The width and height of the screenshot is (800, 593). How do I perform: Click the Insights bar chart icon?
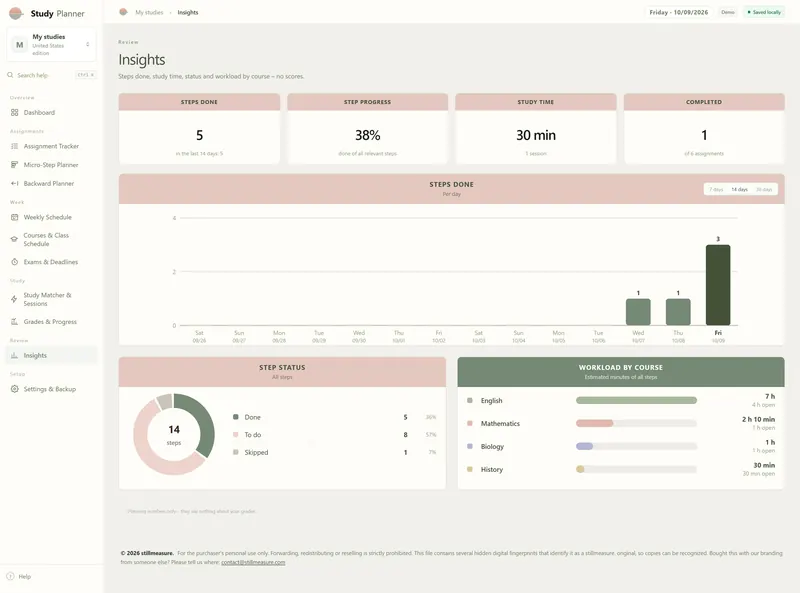[14, 355]
